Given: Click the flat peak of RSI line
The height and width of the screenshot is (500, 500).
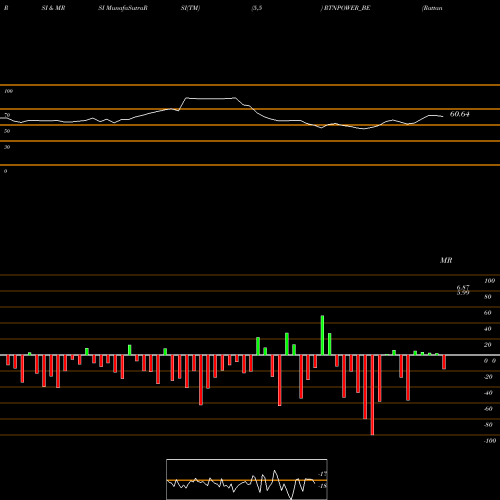Looking at the screenshot, I should [211, 98].
